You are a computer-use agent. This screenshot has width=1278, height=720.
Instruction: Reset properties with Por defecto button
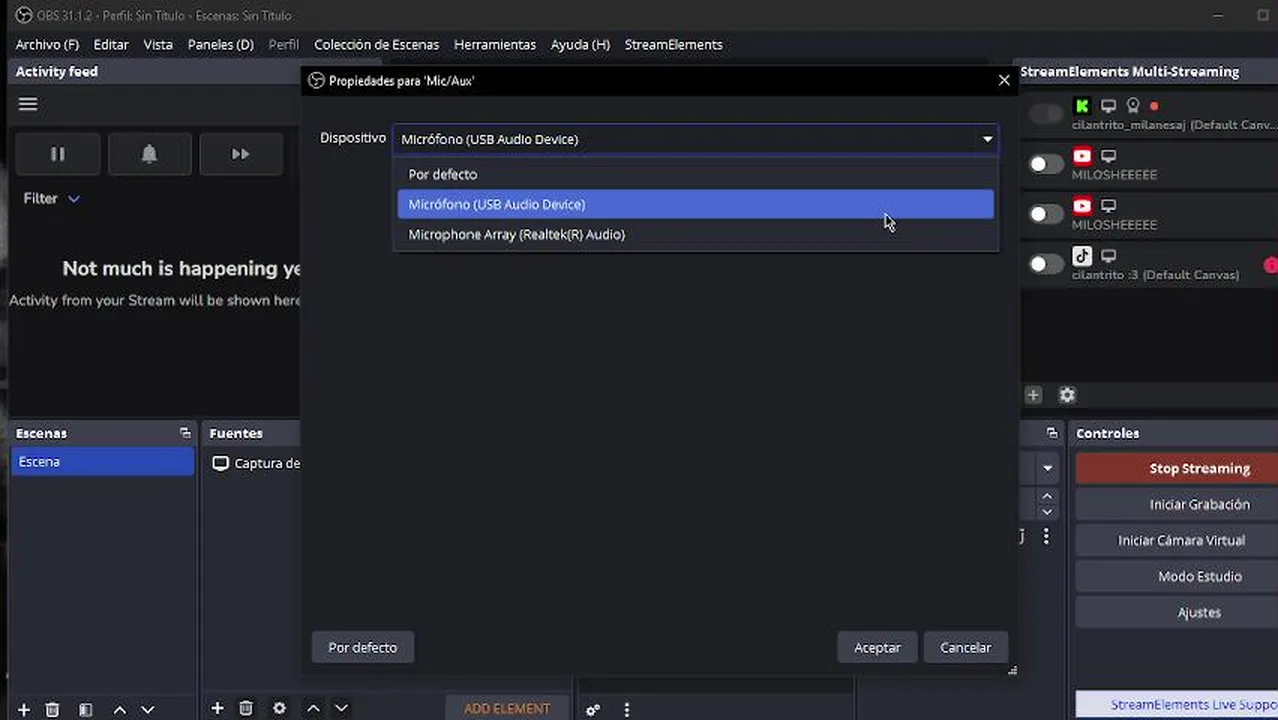click(362, 648)
